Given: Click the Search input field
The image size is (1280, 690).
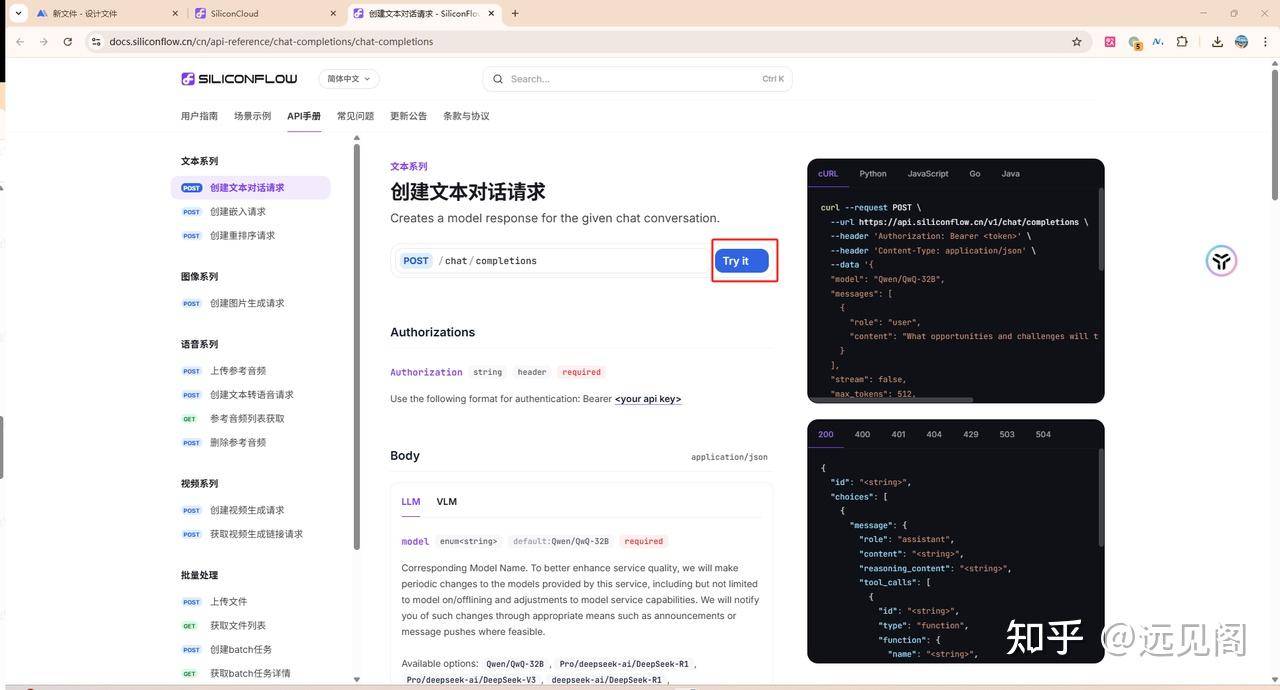Looking at the screenshot, I should (637, 79).
